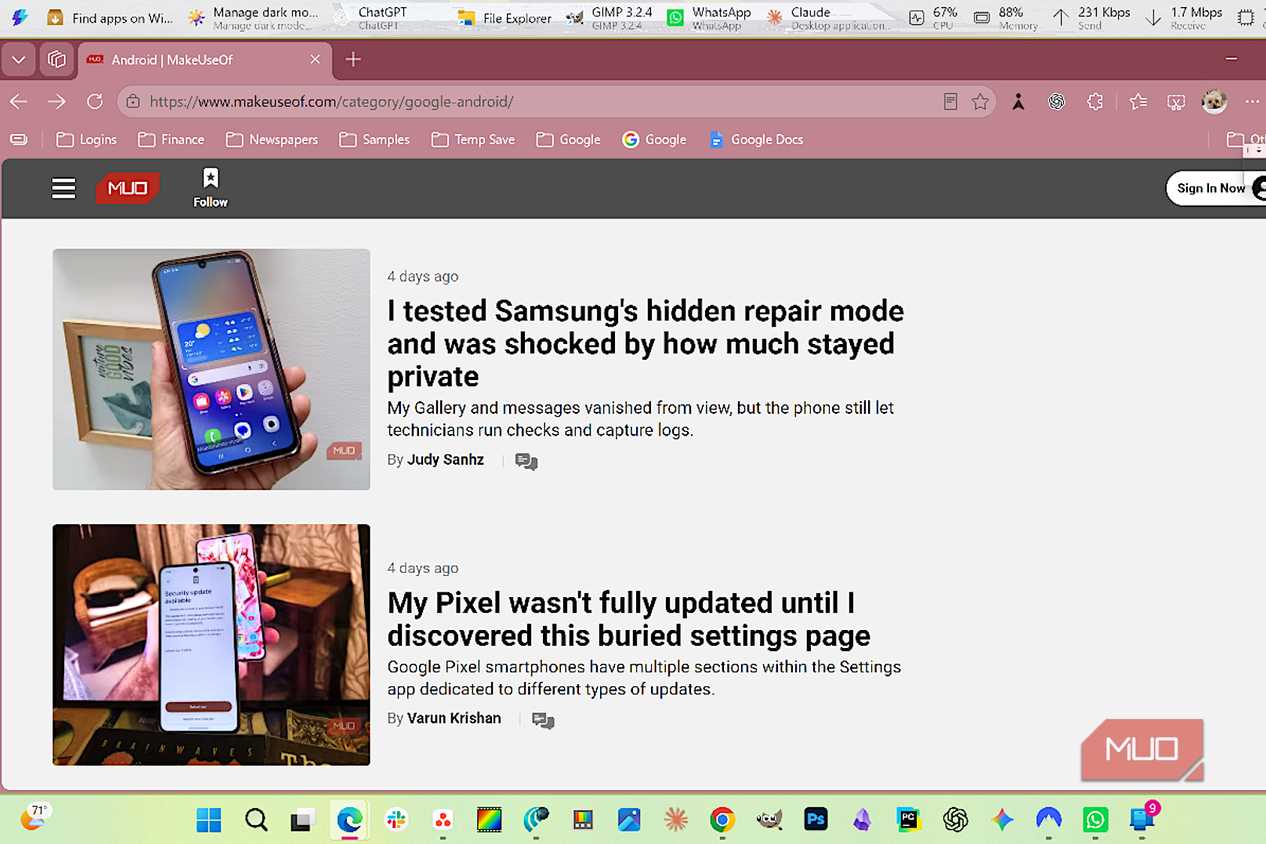1266x844 pixels.
Task: Open the Pixel buried settings page headline
Action: click(x=629, y=619)
